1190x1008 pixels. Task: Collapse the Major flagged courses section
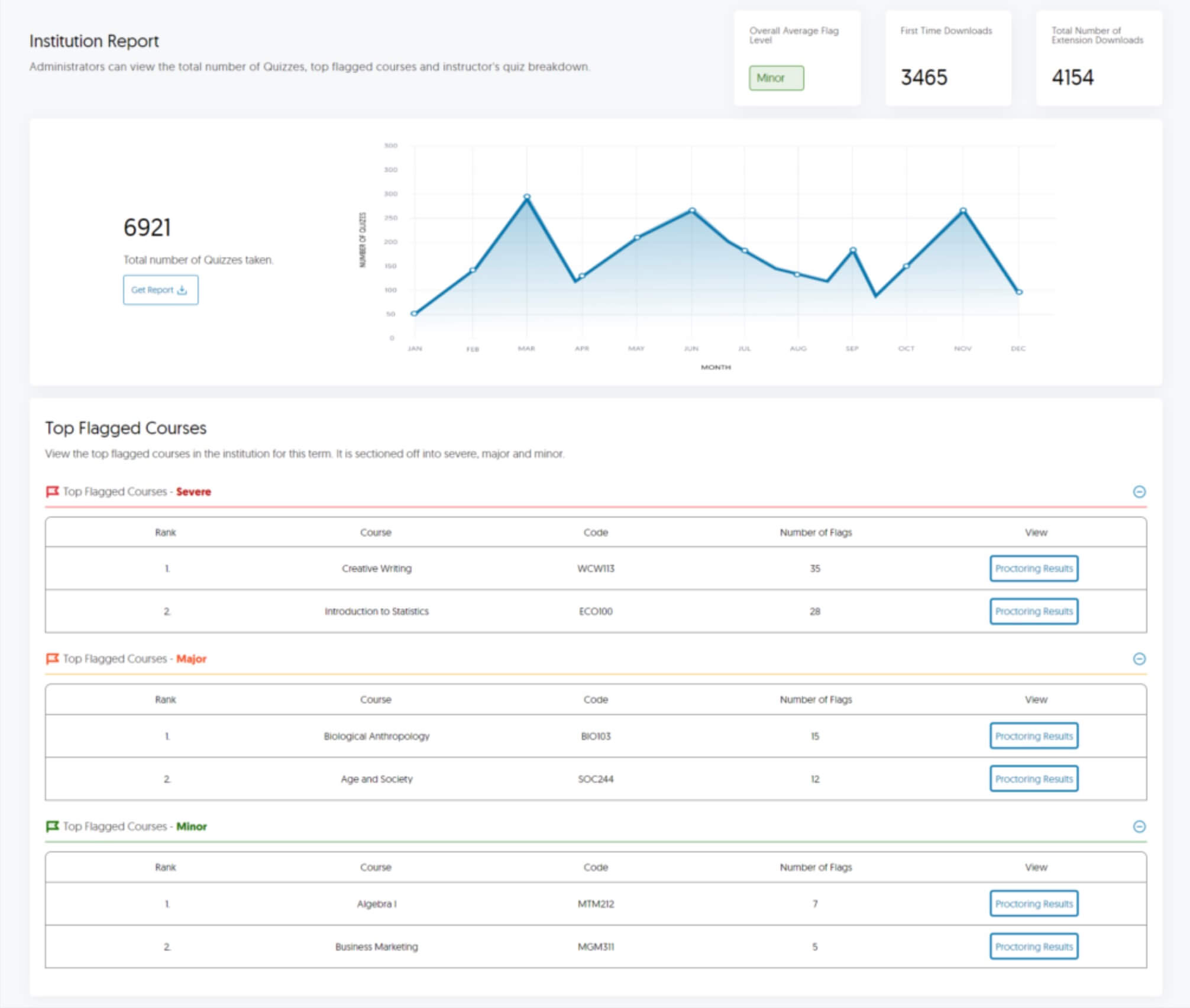[1139, 659]
